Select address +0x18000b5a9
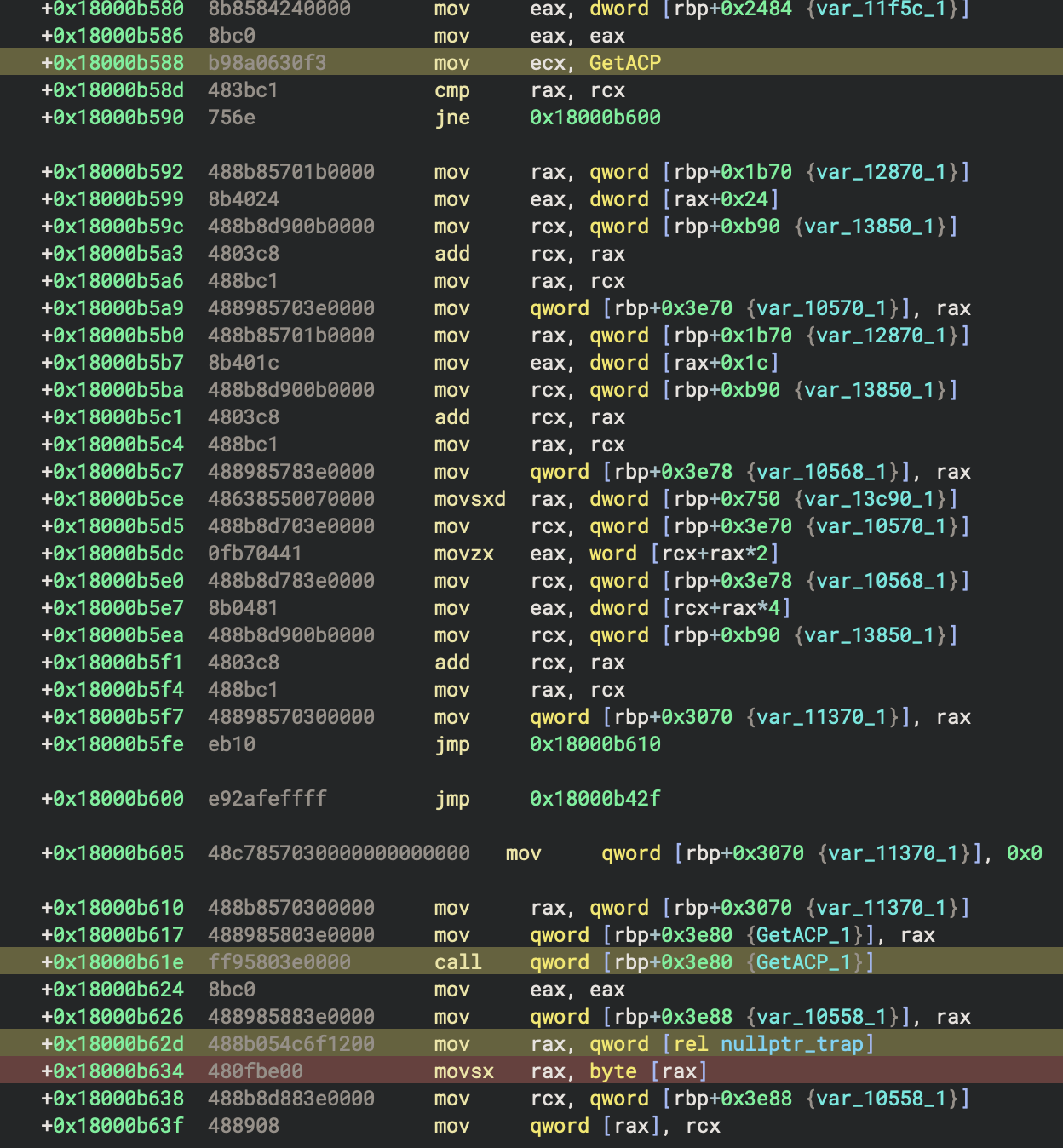The height and width of the screenshot is (1148, 1063). coord(112,308)
